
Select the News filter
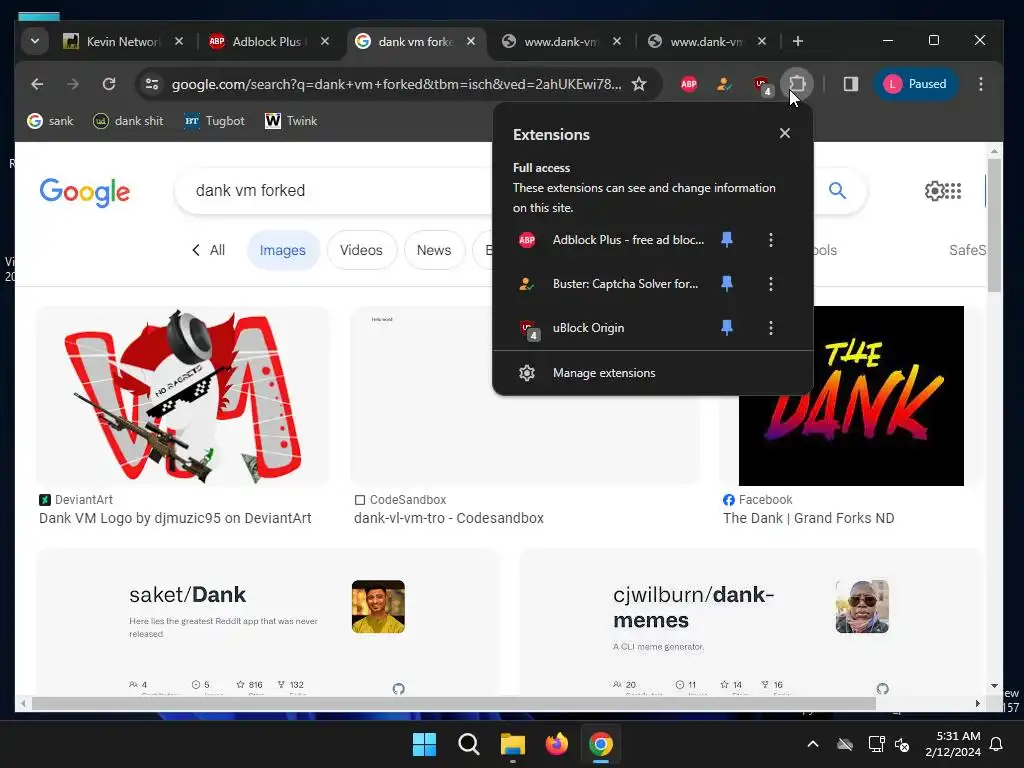(434, 250)
